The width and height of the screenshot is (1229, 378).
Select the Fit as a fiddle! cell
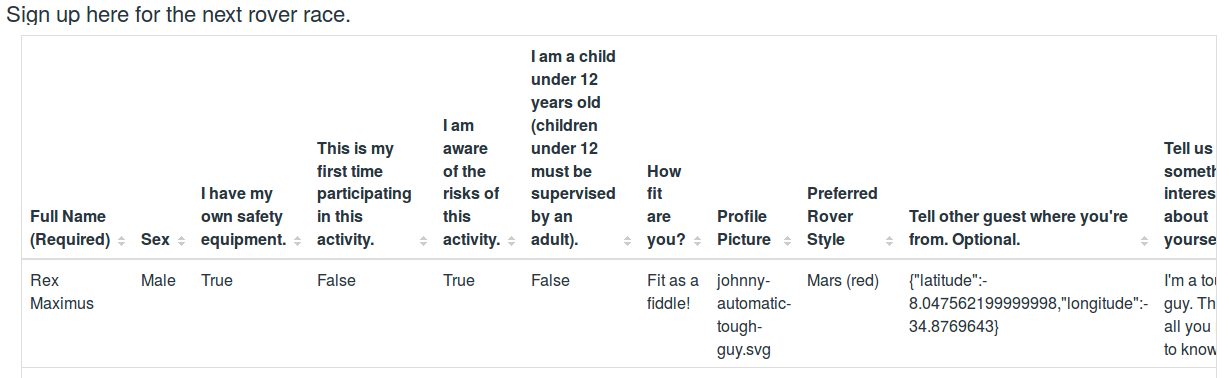click(x=673, y=292)
